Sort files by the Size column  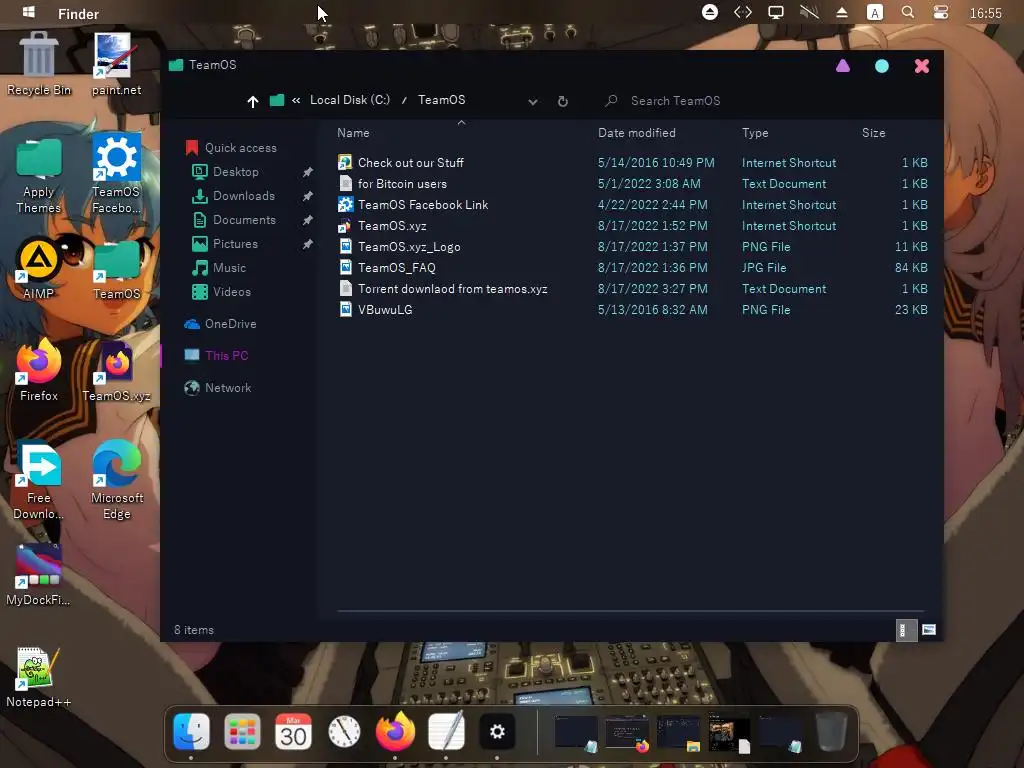[x=873, y=133]
